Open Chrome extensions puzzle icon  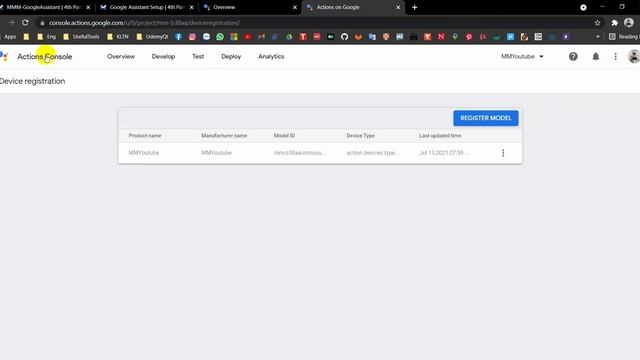[x=614, y=23]
